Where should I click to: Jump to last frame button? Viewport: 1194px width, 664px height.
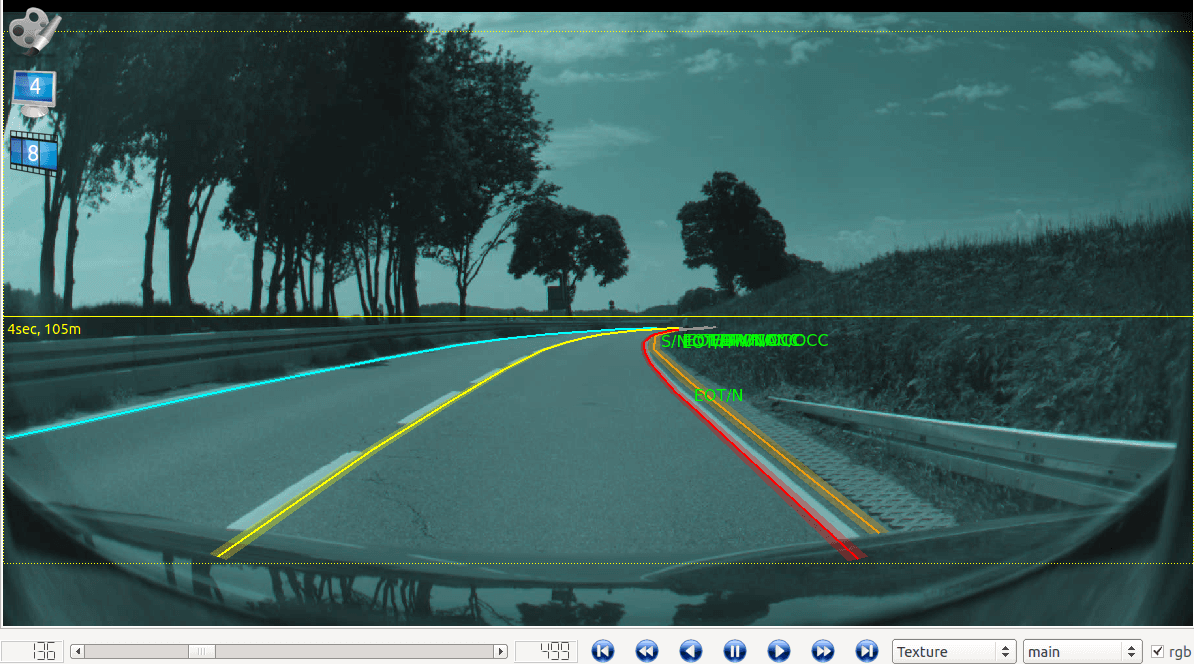pyautogui.click(x=867, y=651)
